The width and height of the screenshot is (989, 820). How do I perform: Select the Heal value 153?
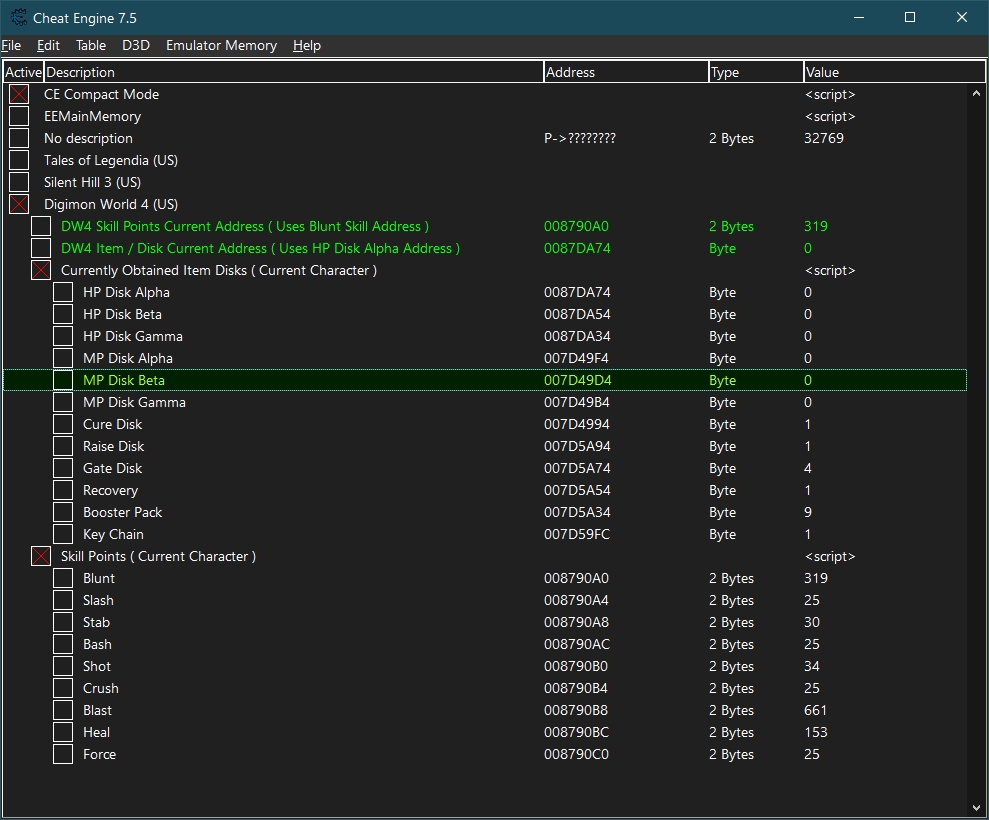(816, 732)
